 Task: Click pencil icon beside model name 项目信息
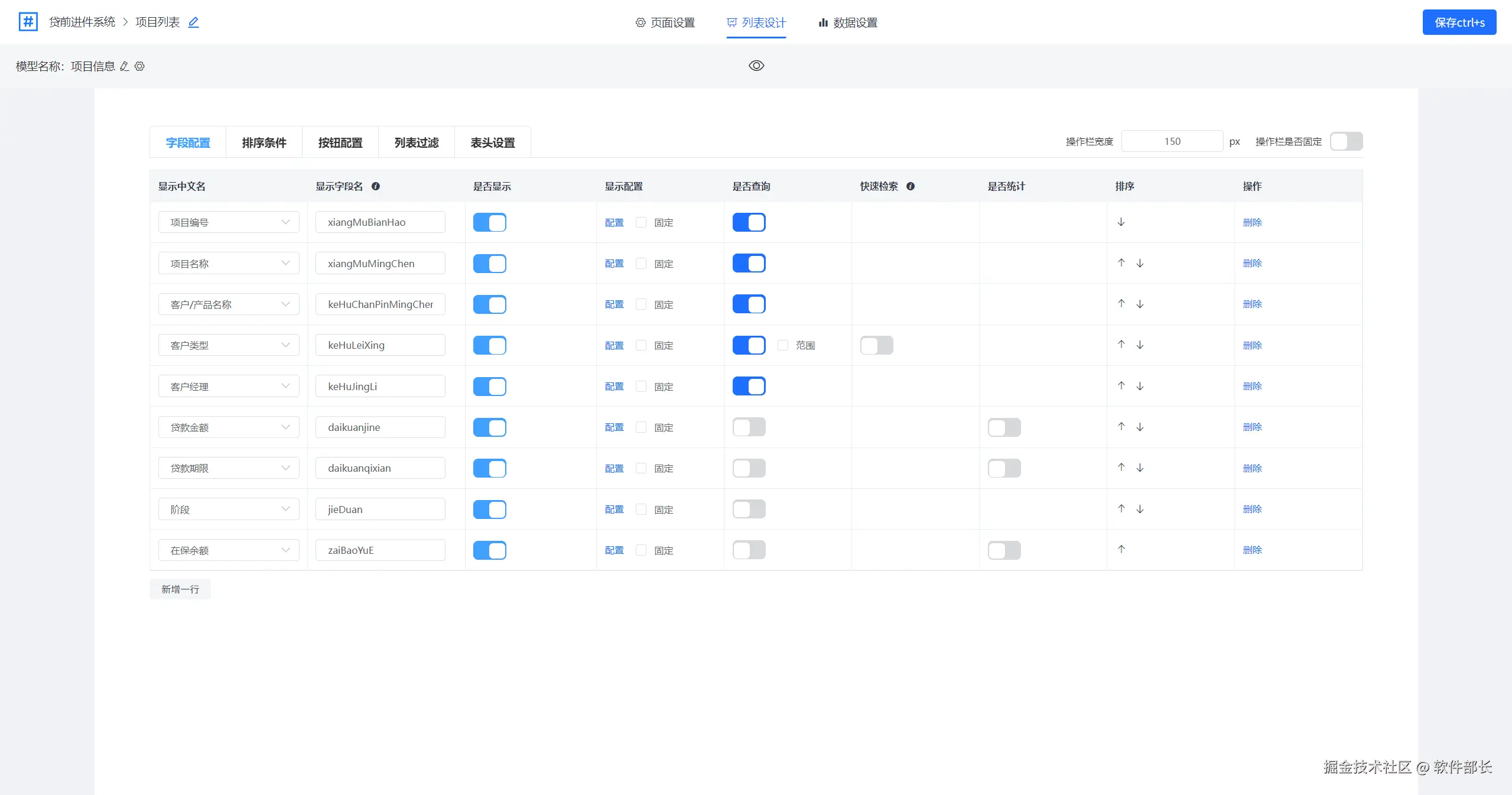coord(124,66)
